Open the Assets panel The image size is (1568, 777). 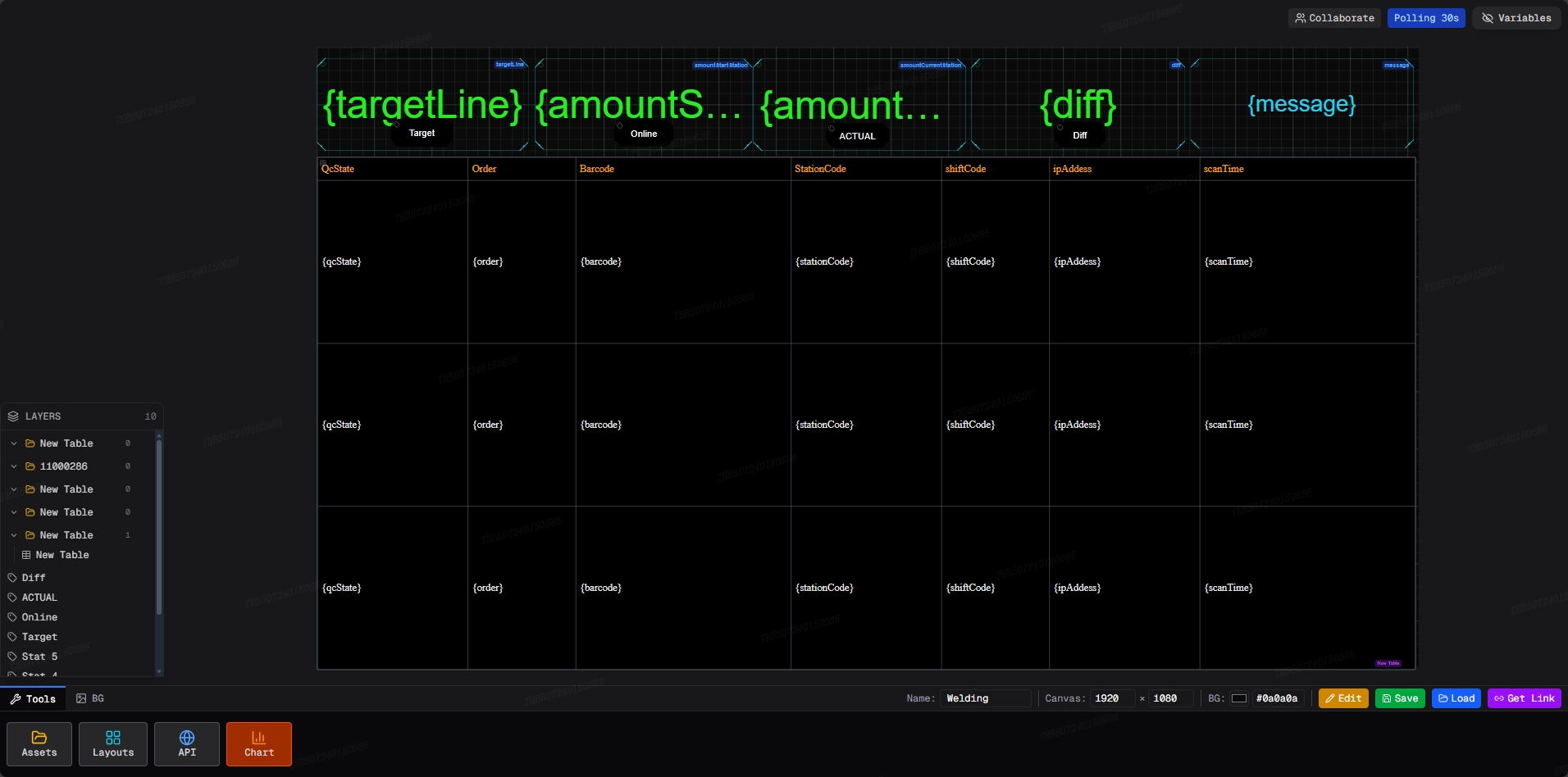pos(39,744)
